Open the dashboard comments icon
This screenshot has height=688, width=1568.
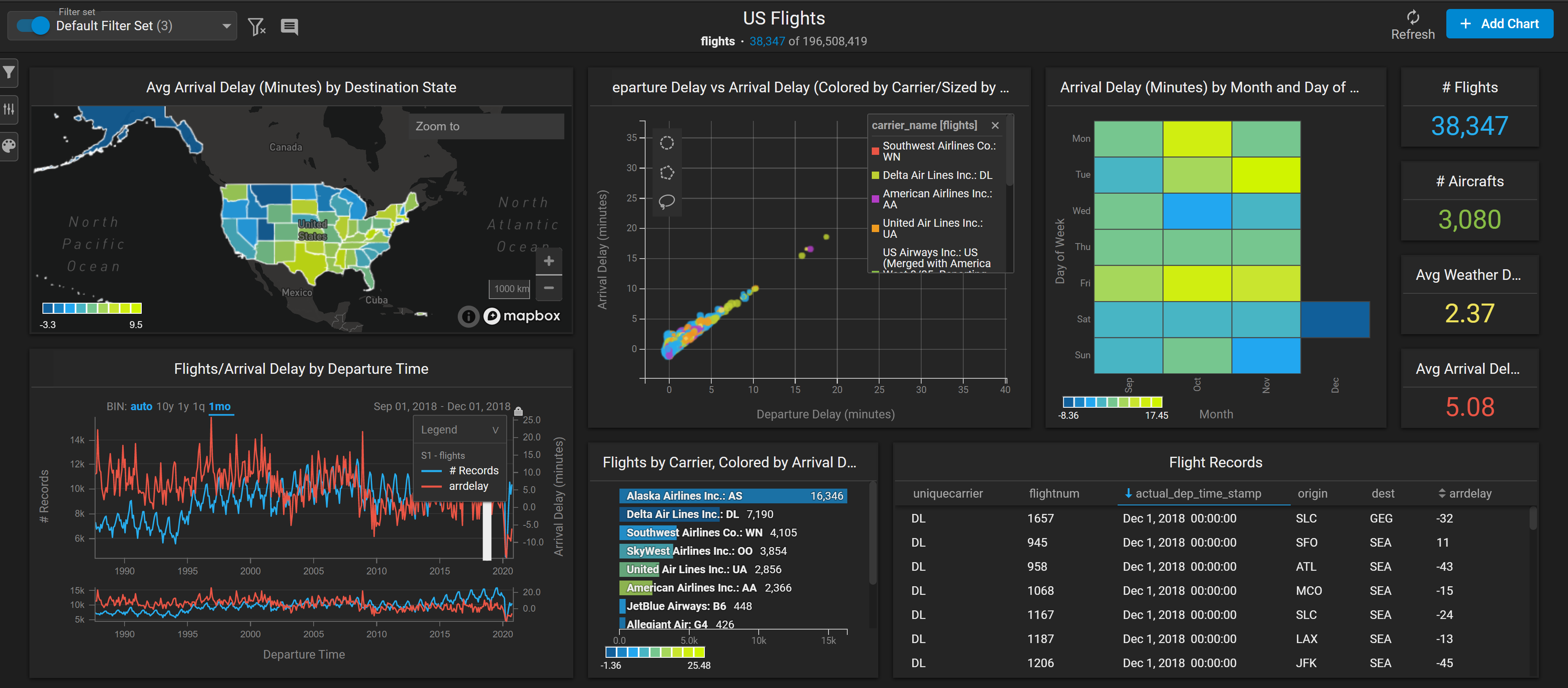coord(289,27)
